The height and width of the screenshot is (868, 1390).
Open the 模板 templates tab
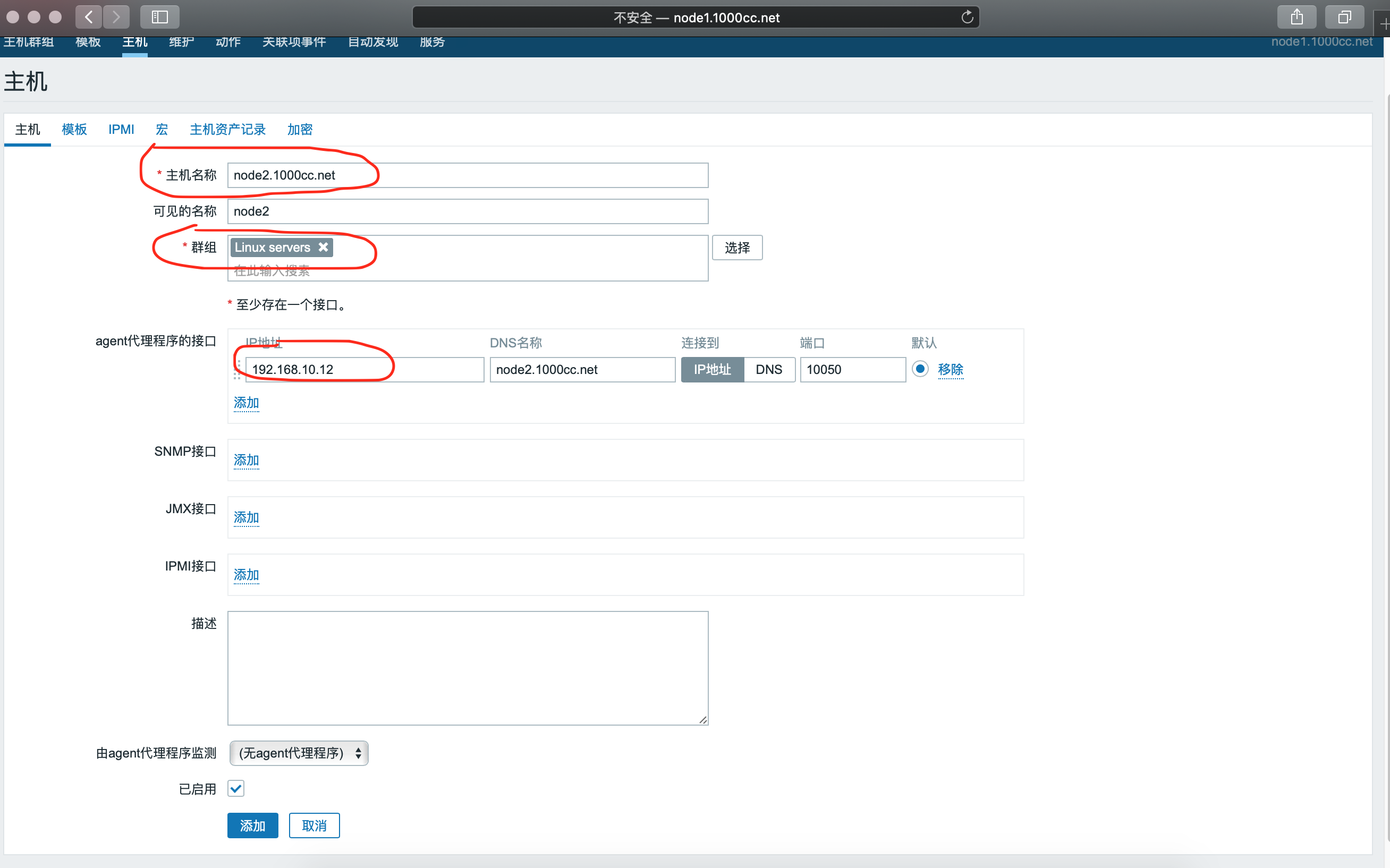tap(74, 129)
